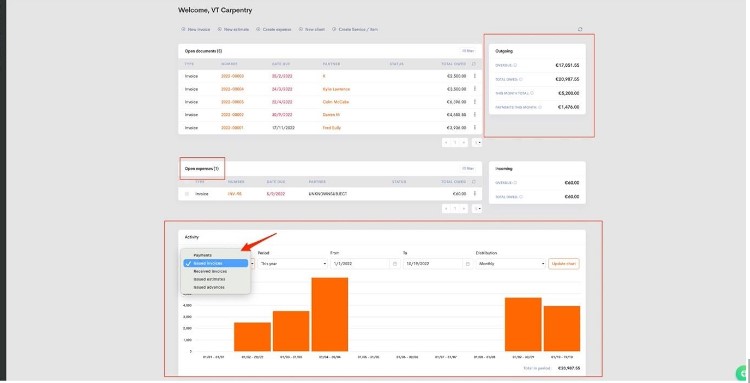Image resolution: width=750 pixels, height=383 pixels.
Task: Click info icon beside Payments this month
Action: (x=540, y=107)
